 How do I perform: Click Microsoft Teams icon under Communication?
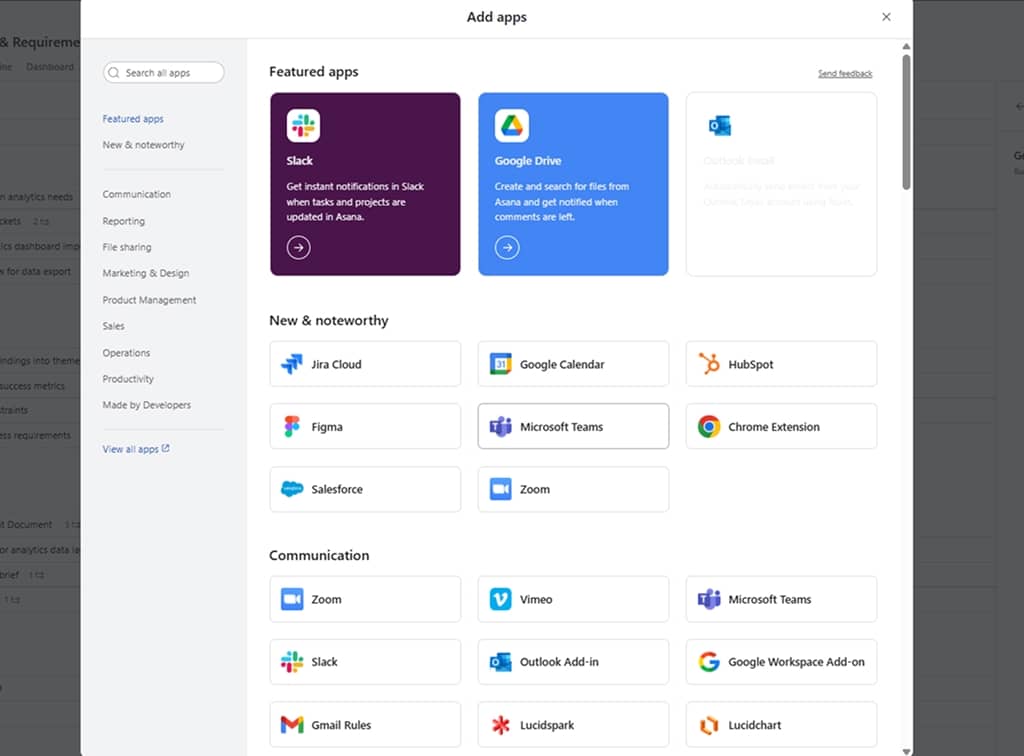(x=709, y=599)
